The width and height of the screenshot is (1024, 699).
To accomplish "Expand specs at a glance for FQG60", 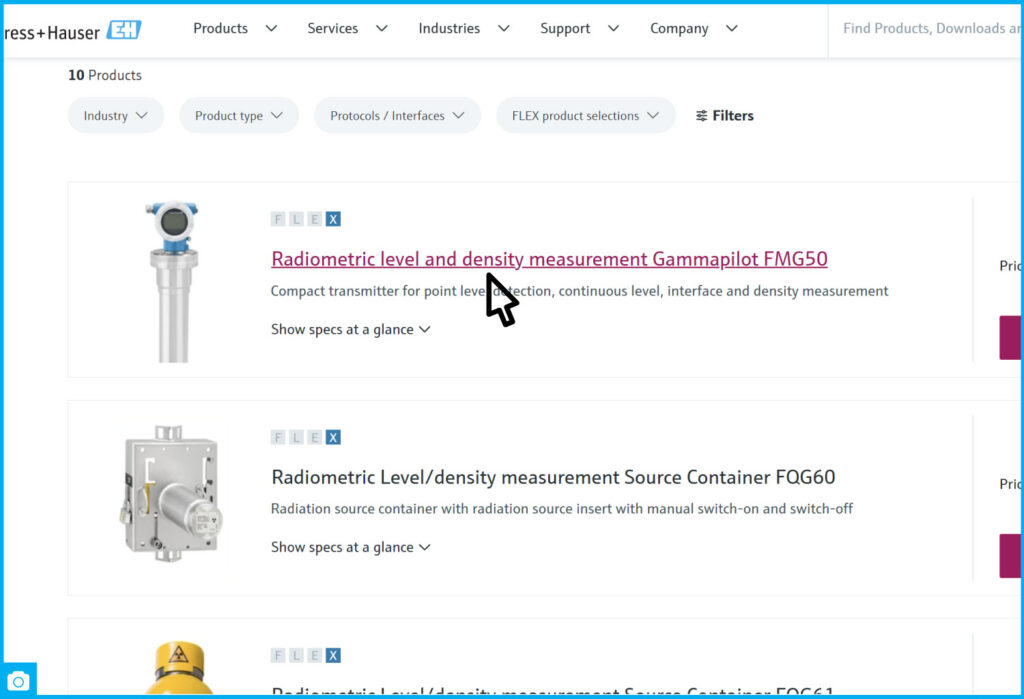I will pyautogui.click(x=350, y=547).
